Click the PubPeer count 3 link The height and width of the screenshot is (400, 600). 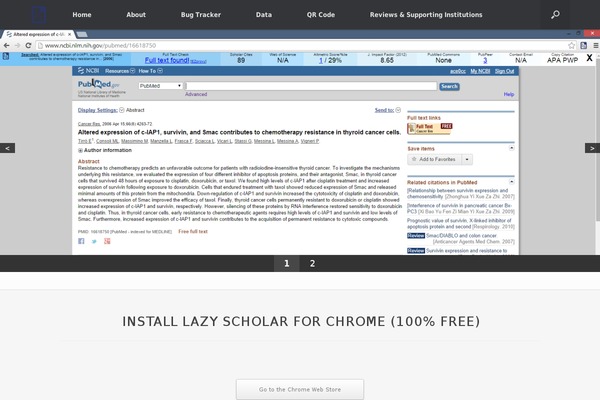click(x=485, y=60)
